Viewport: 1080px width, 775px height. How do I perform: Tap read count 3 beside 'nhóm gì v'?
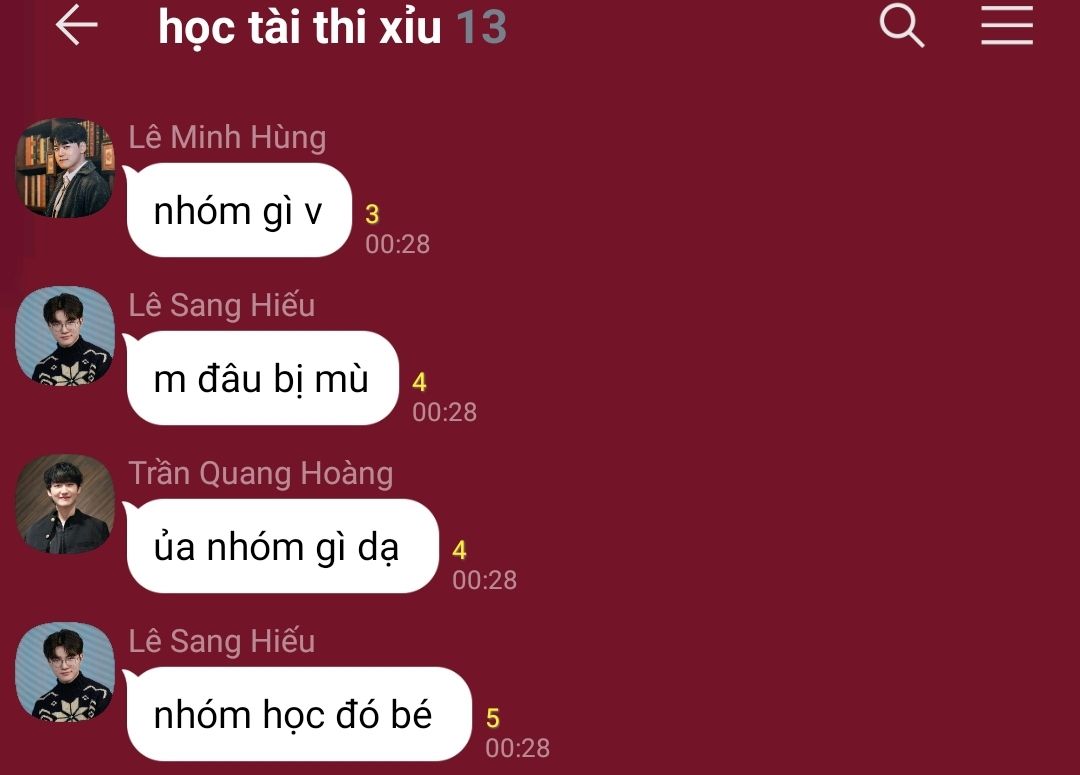tap(372, 214)
